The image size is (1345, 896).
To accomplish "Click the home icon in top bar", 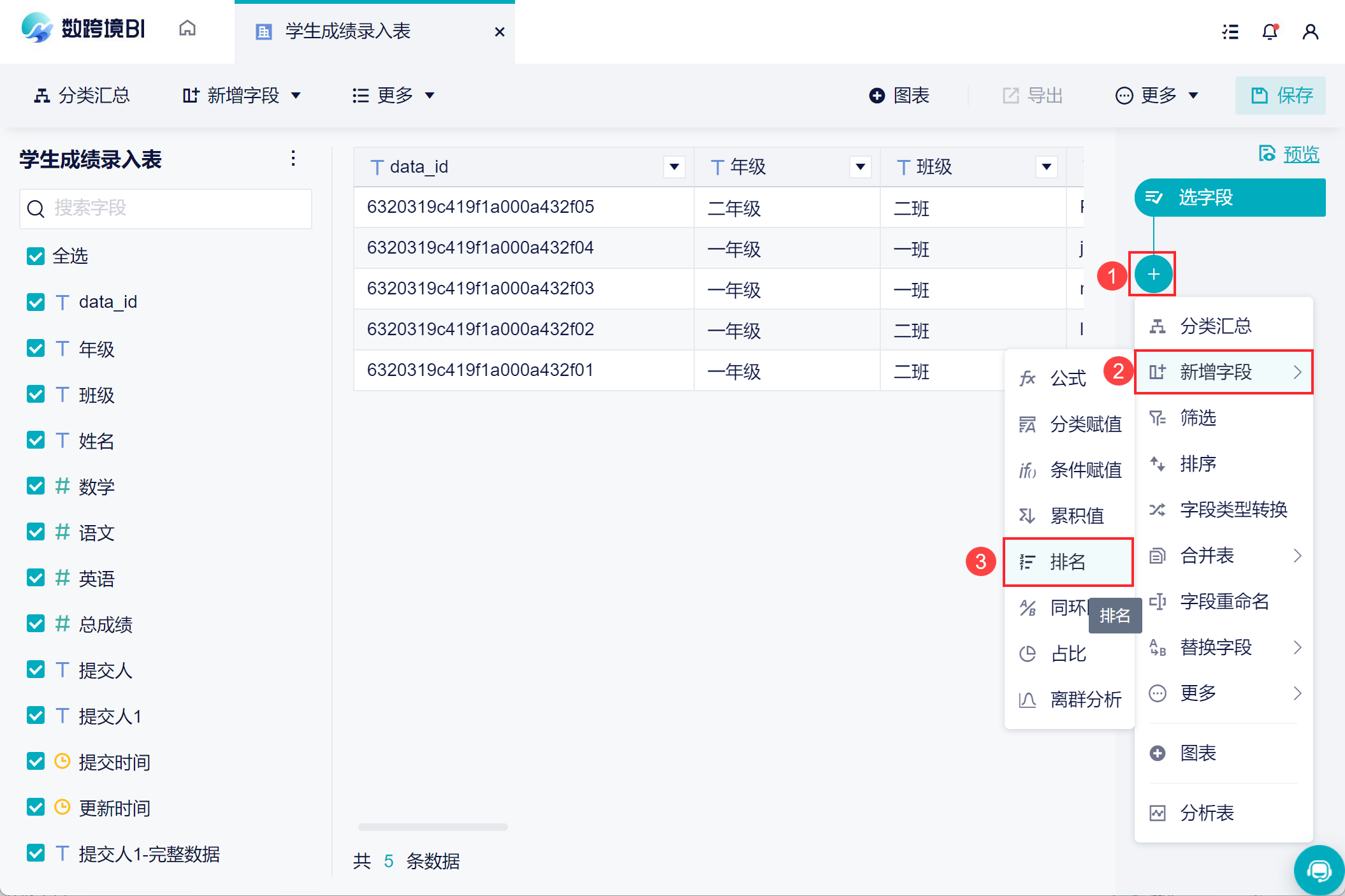I will pyautogui.click(x=187, y=29).
